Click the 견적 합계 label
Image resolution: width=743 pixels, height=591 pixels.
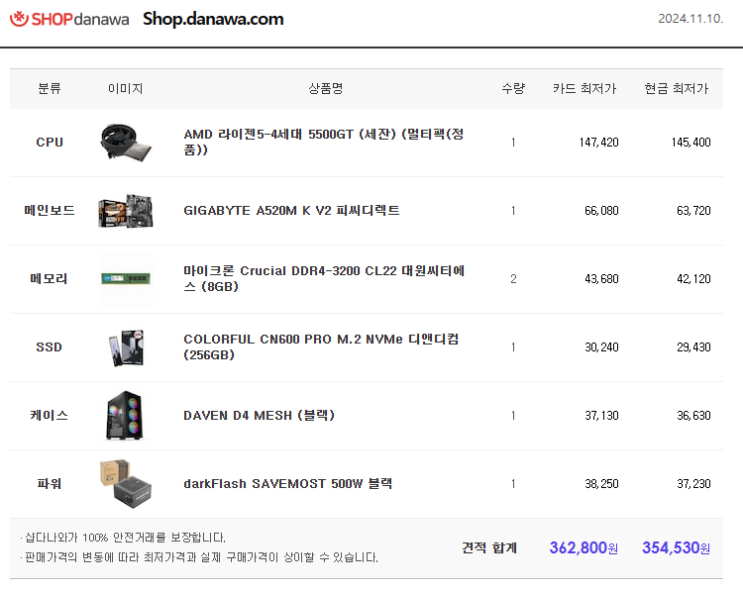(489, 548)
